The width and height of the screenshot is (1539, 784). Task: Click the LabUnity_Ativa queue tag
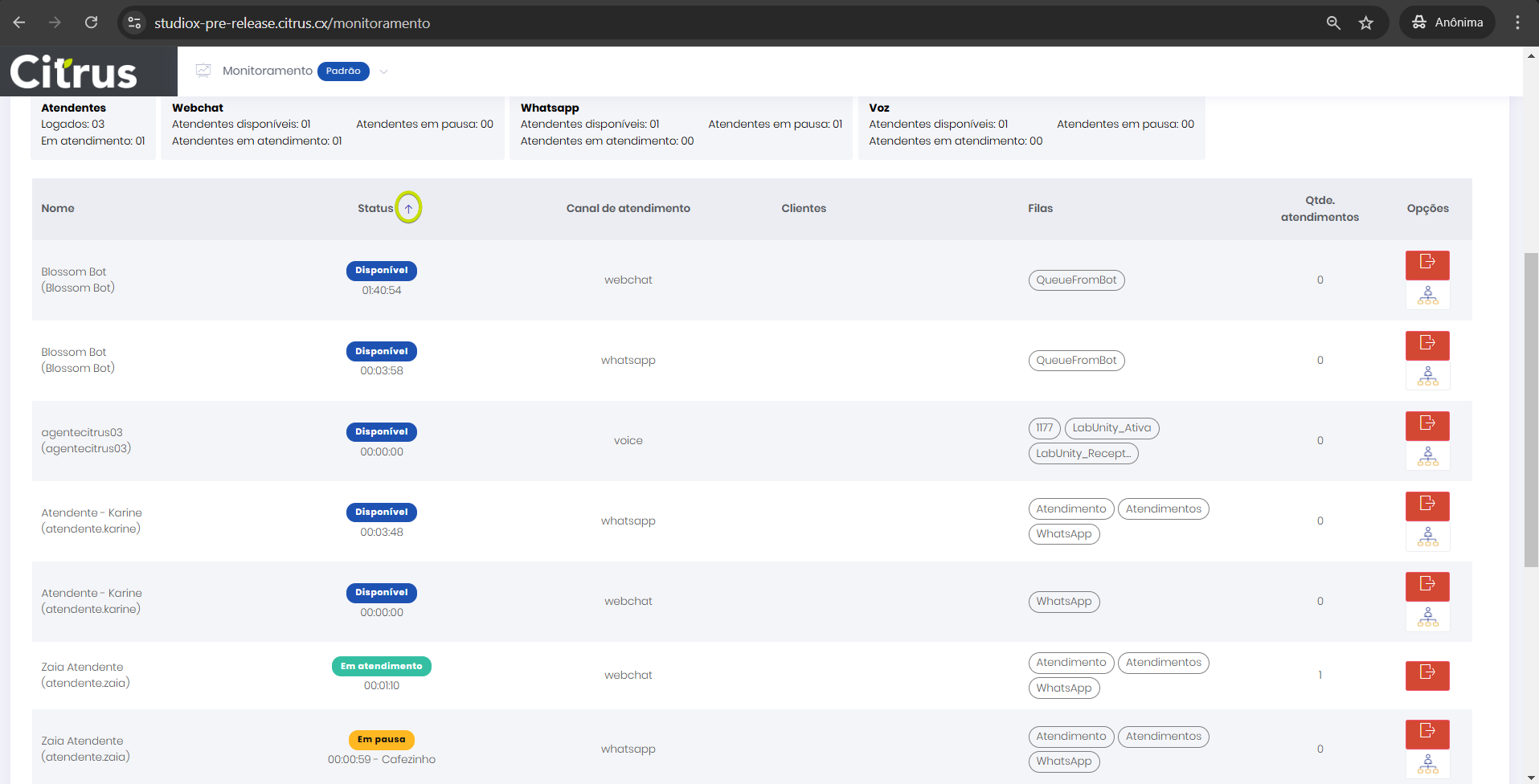point(1111,428)
